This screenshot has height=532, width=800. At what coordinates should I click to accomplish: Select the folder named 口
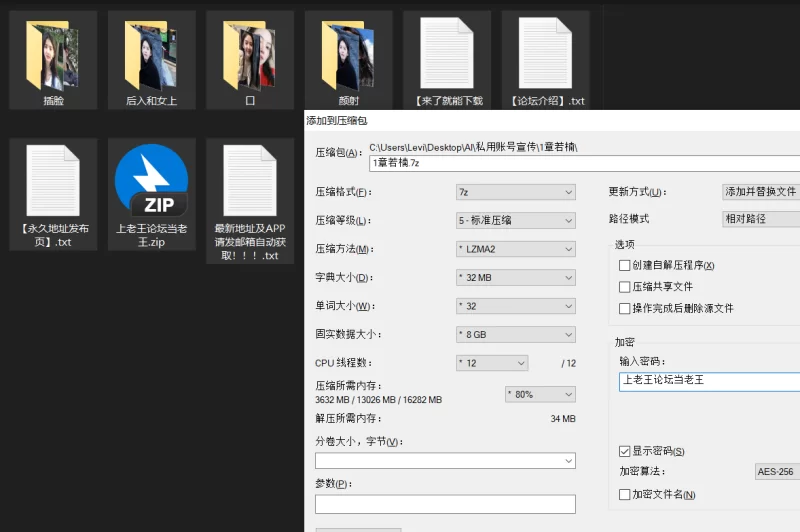pyautogui.click(x=250, y=58)
